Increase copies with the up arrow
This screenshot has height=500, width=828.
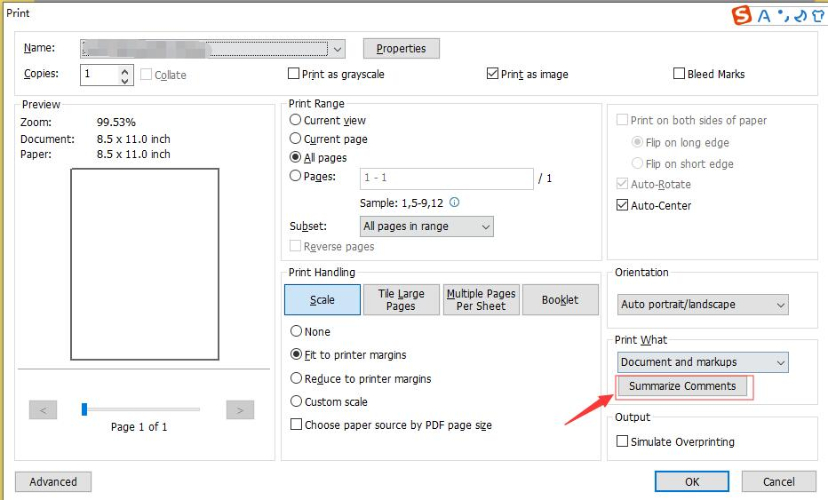[x=125, y=70]
